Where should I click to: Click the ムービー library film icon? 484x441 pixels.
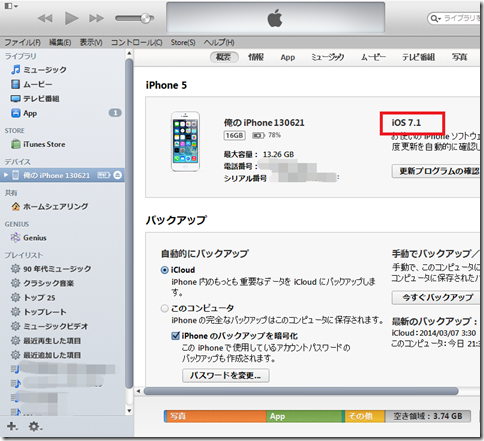[15, 84]
